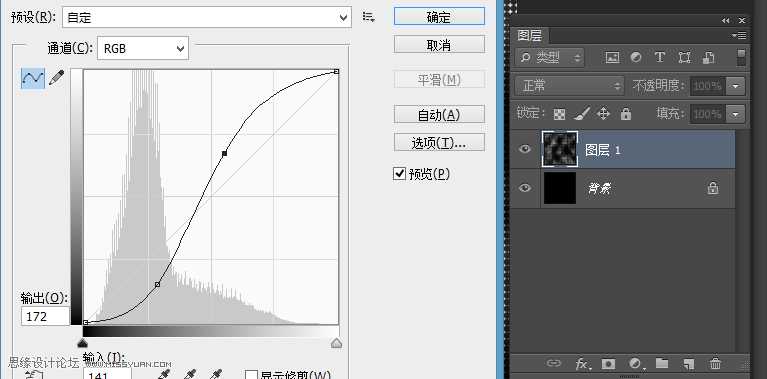This screenshot has width=767, height=379.
Task: Click the 背景 layer name
Action: tap(599, 188)
